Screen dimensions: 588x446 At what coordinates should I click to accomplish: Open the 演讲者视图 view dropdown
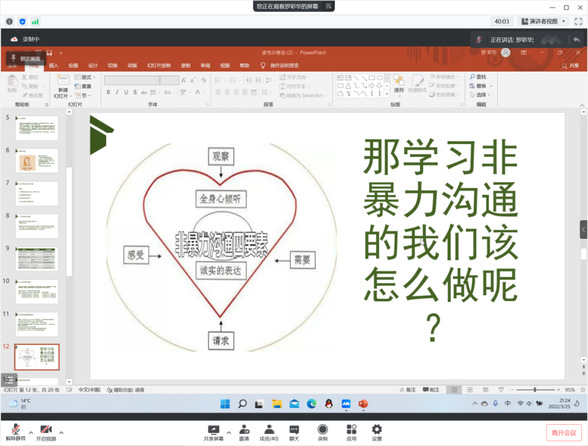pos(543,21)
